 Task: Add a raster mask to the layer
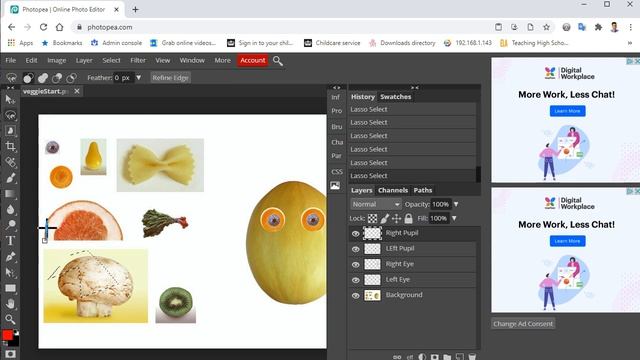(435, 356)
